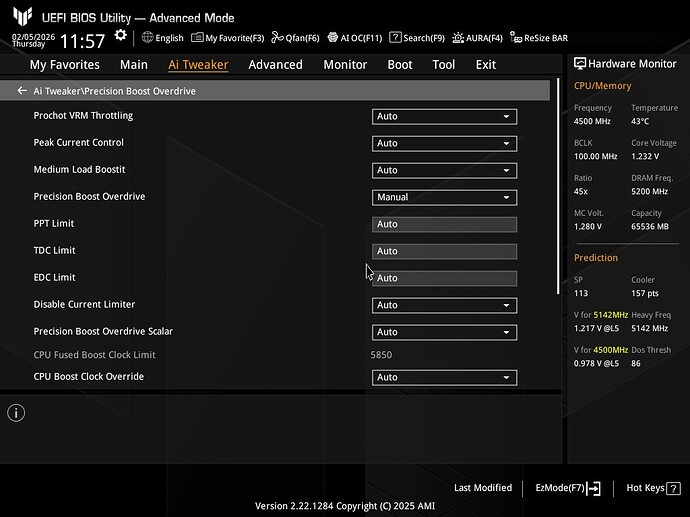Open the Prochot VRM Throttling dropdown
The height and width of the screenshot is (517, 690).
[444, 117]
